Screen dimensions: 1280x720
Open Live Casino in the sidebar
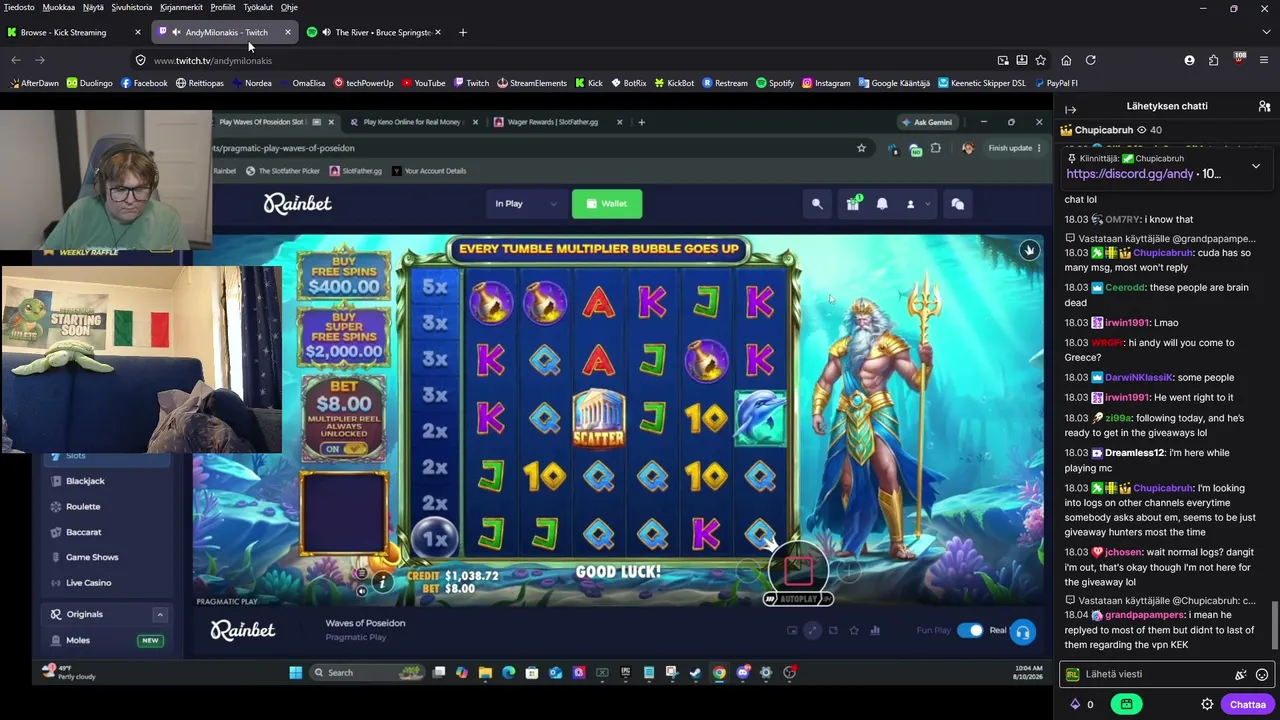tap(88, 583)
